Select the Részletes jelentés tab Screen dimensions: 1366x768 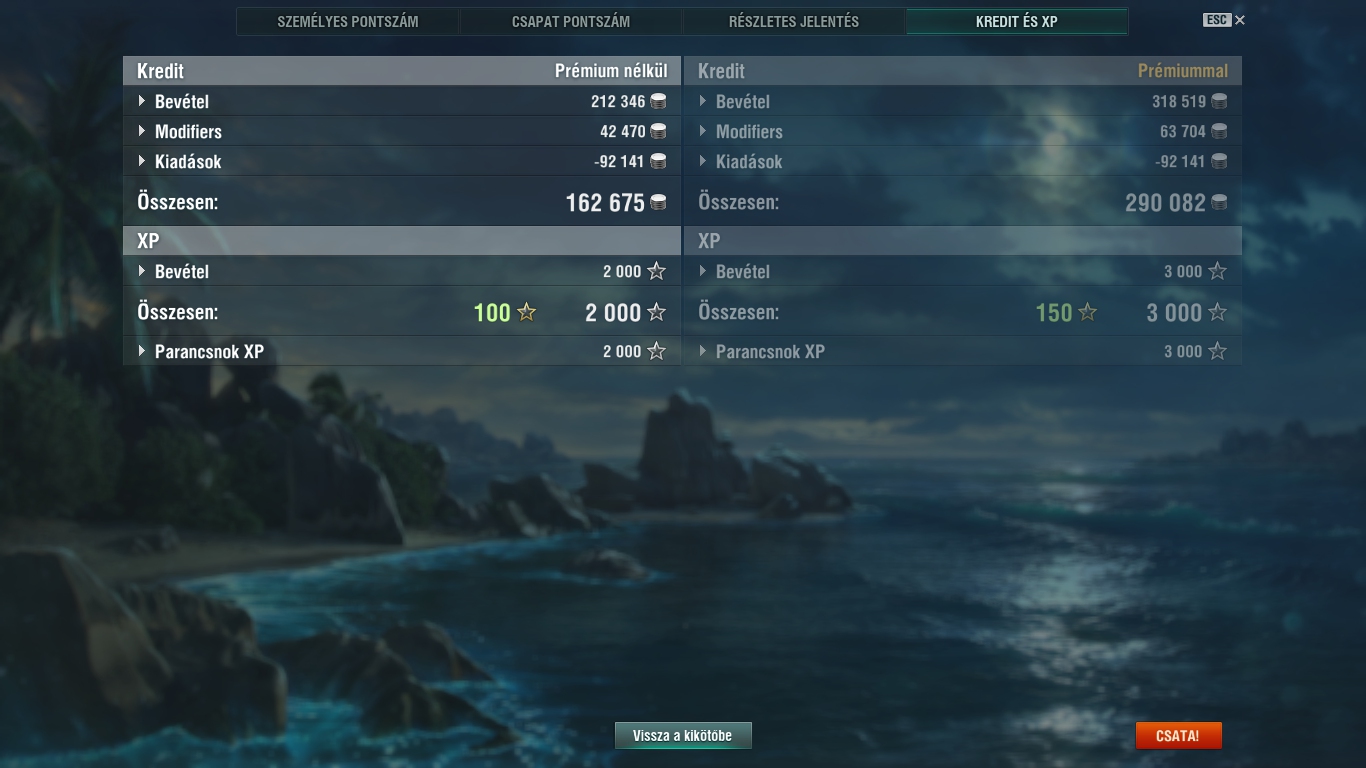tap(794, 21)
